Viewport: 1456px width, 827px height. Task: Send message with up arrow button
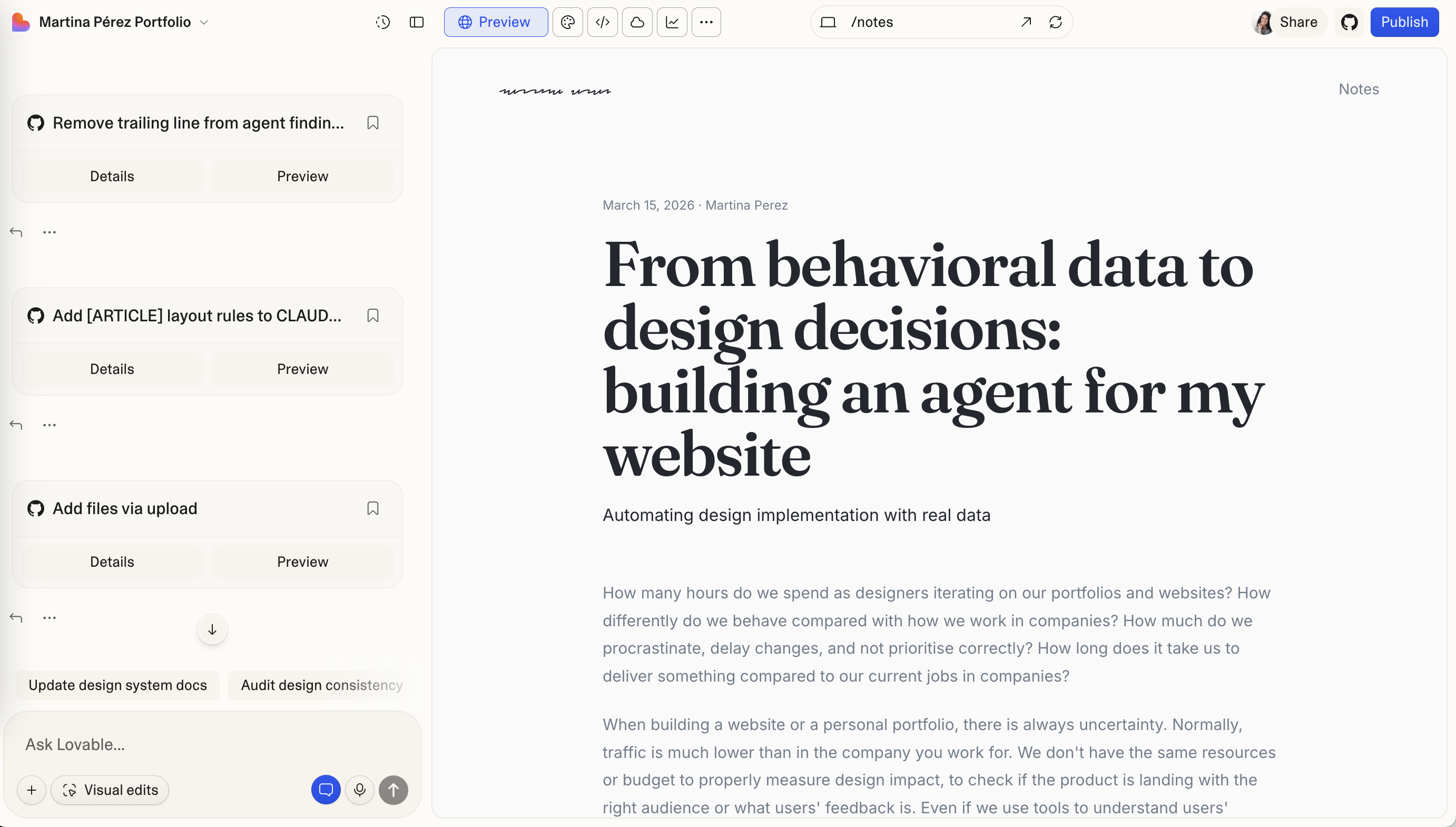tap(393, 790)
